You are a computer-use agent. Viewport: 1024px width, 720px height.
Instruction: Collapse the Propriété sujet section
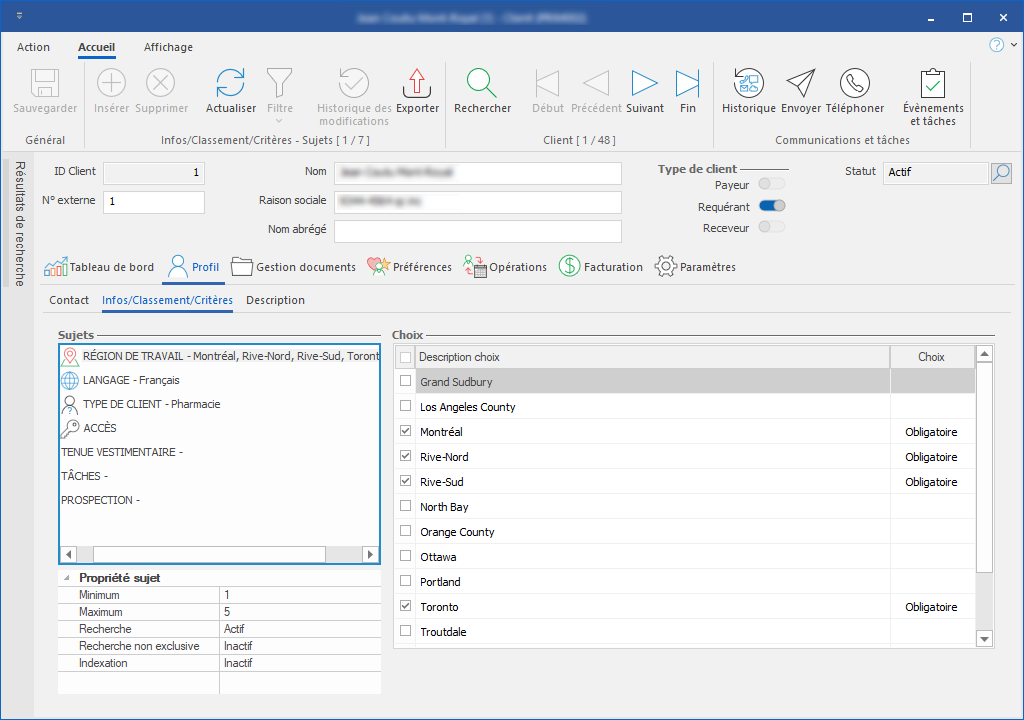(67, 578)
